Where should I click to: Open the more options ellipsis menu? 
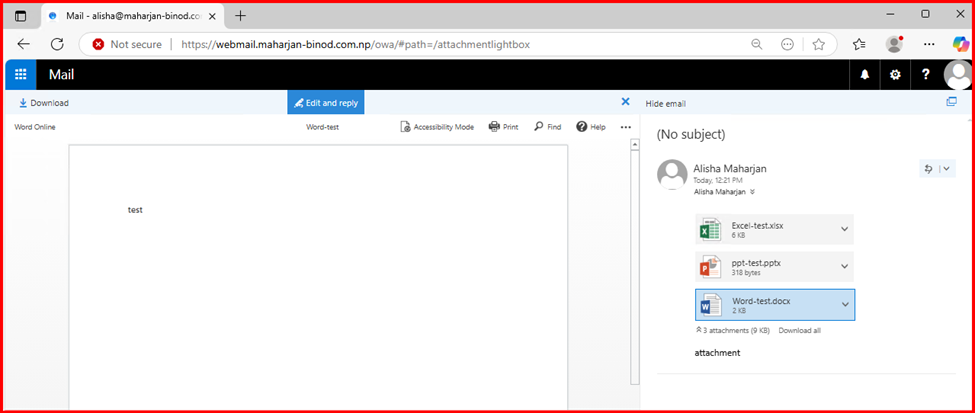pos(626,127)
